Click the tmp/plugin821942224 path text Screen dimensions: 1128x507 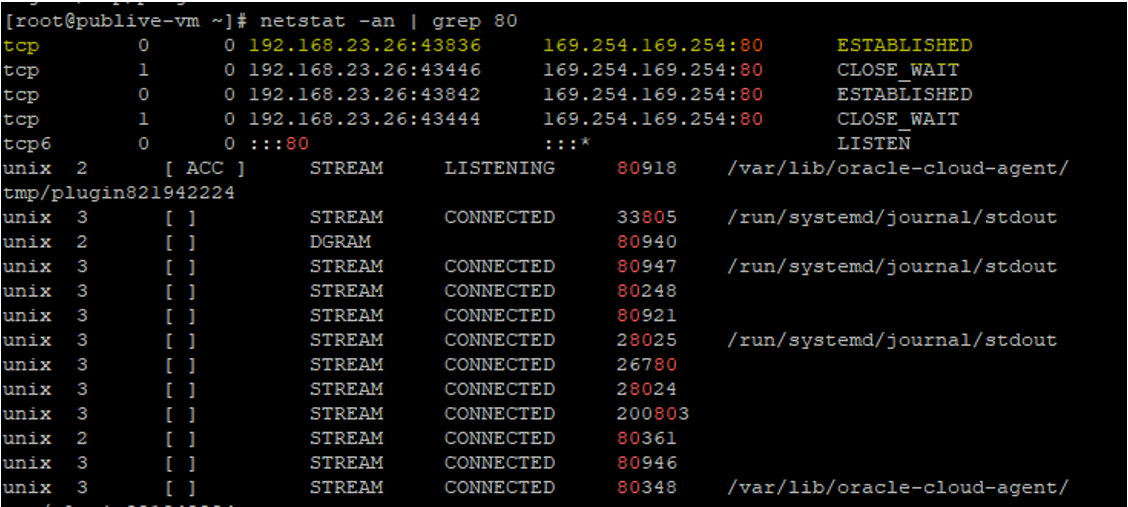(x=119, y=193)
